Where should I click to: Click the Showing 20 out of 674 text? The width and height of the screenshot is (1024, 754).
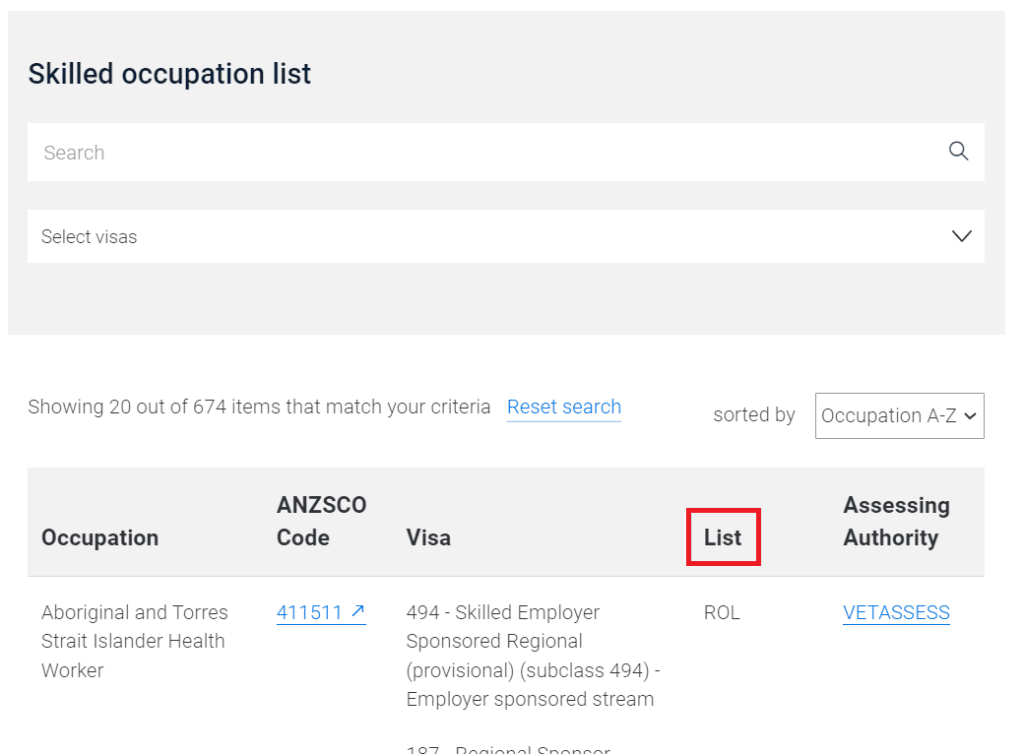(259, 407)
